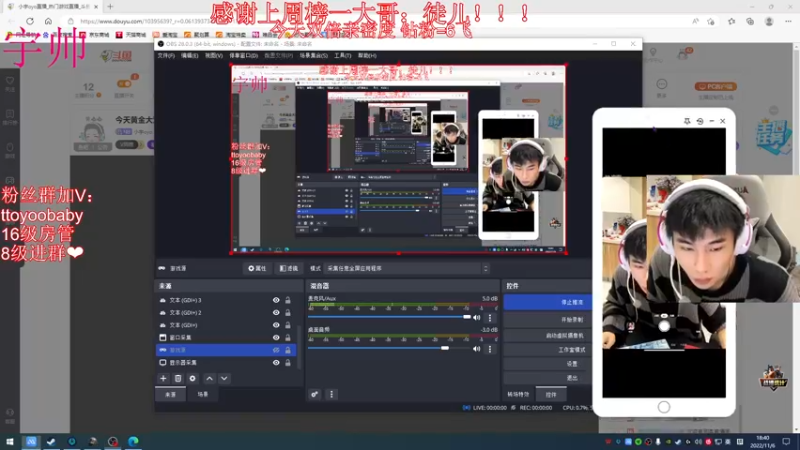Switch to the 场景 scenes tab
This screenshot has width=800, height=450.
[203, 394]
